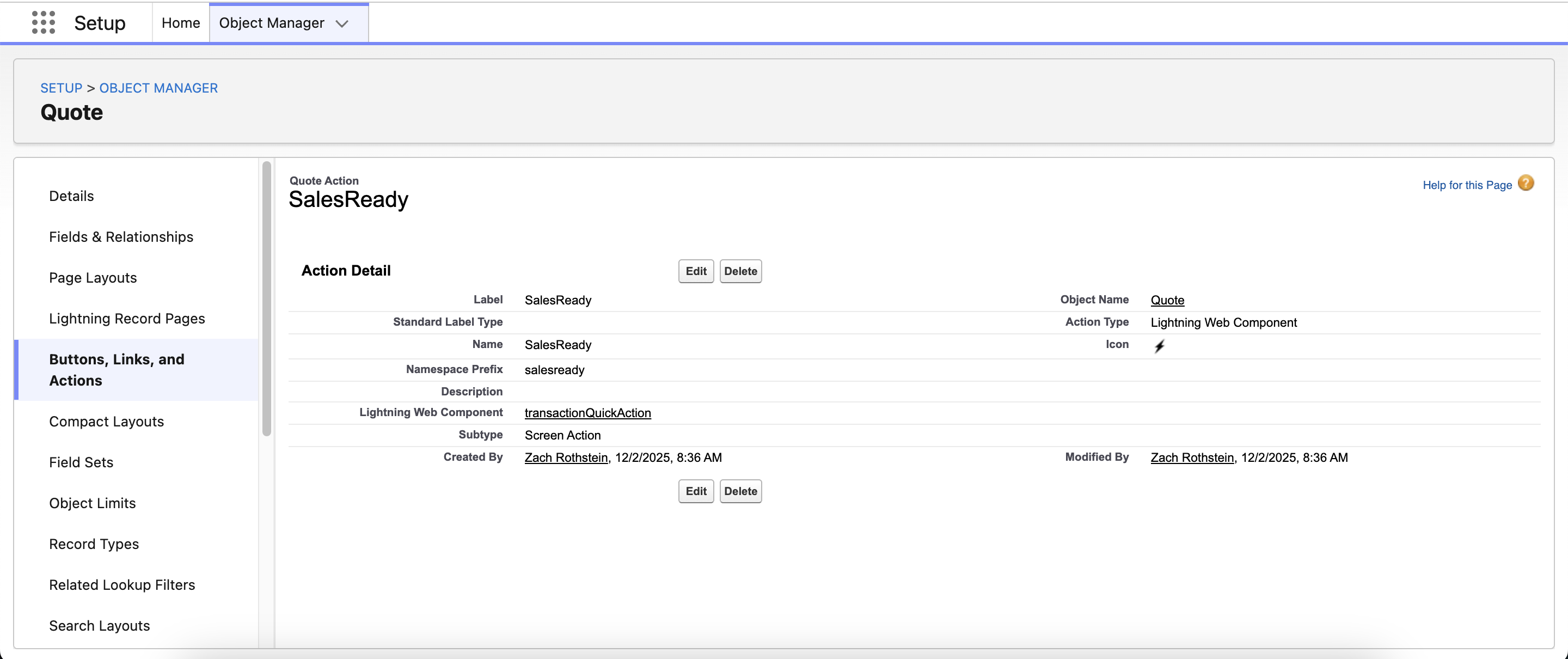
Task: Click the top Delete button
Action: tap(740, 271)
